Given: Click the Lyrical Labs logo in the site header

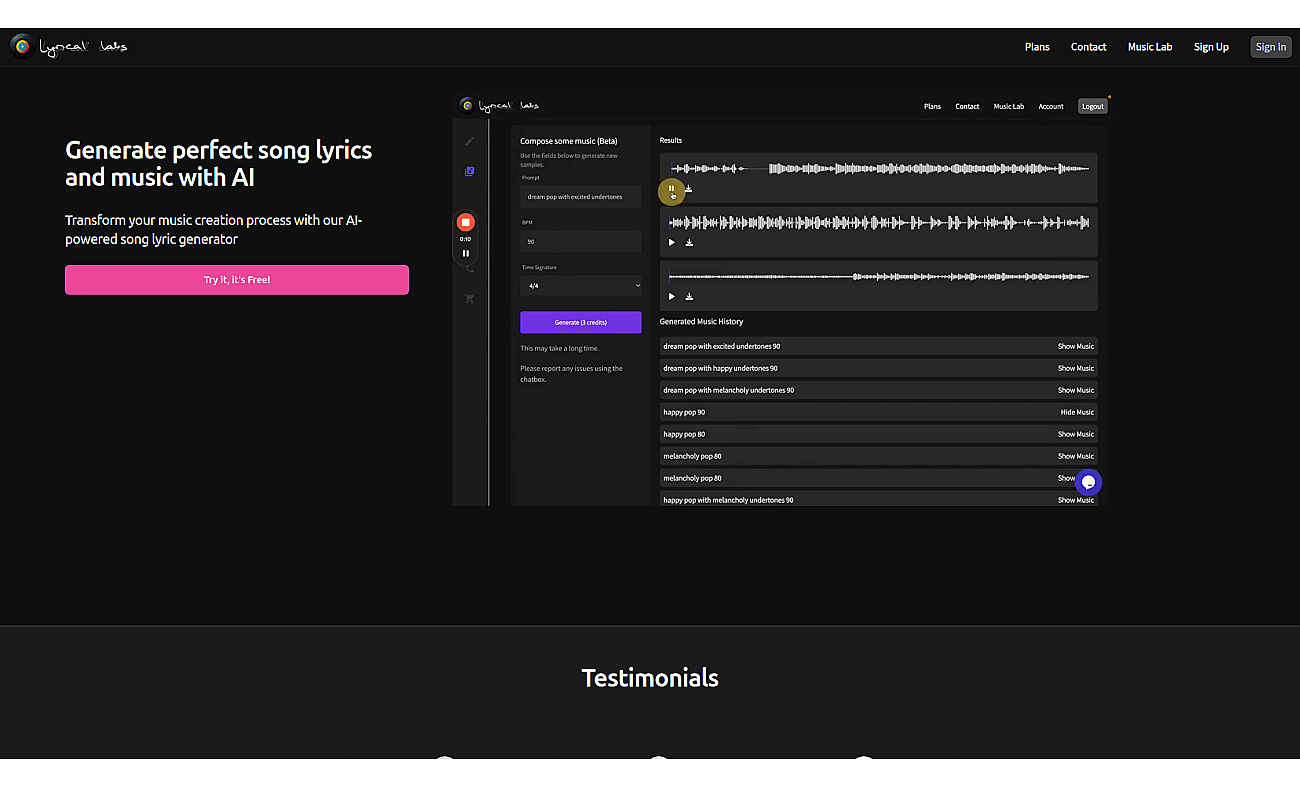Looking at the screenshot, I should pos(69,46).
